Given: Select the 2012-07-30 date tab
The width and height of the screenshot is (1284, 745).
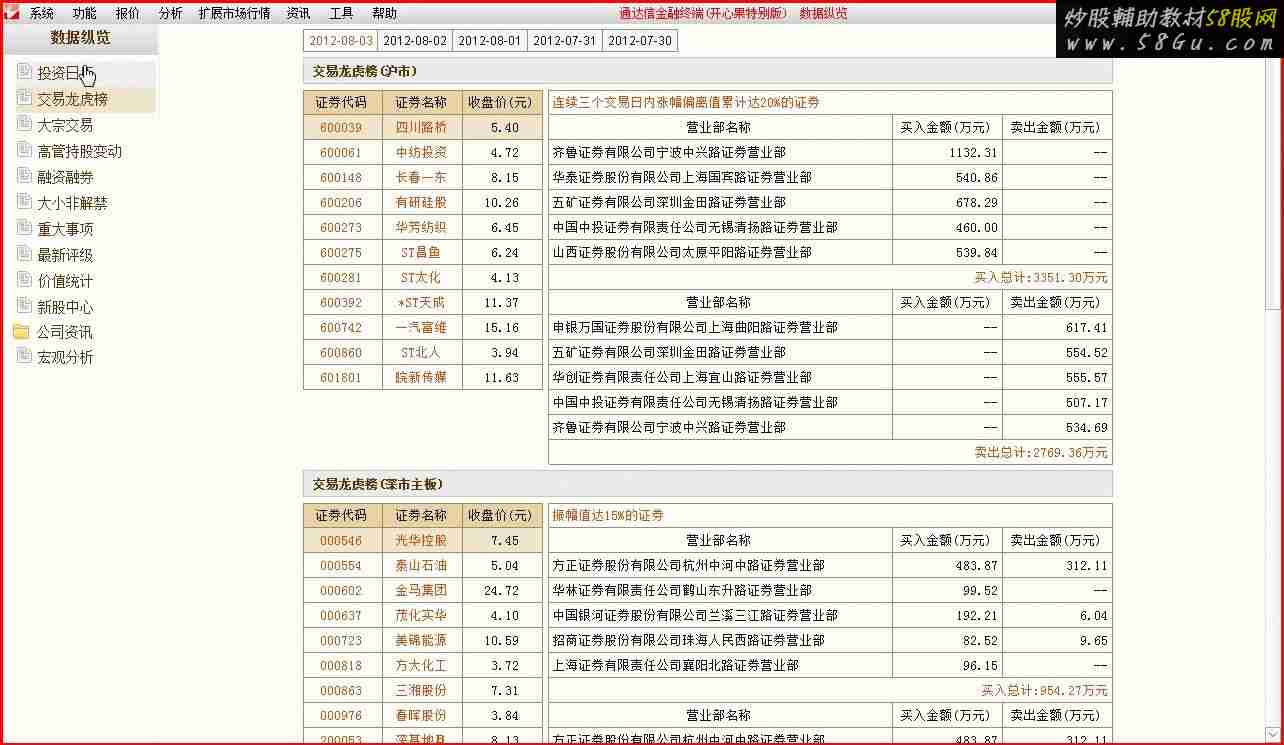Looking at the screenshot, I should pyautogui.click(x=640, y=41).
